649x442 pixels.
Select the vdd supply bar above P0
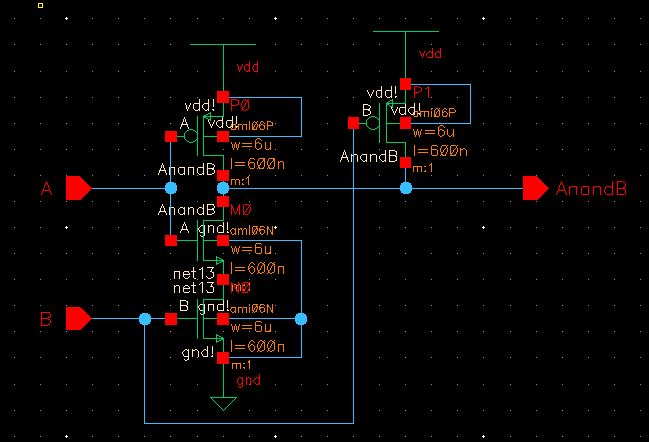coord(223,44)
